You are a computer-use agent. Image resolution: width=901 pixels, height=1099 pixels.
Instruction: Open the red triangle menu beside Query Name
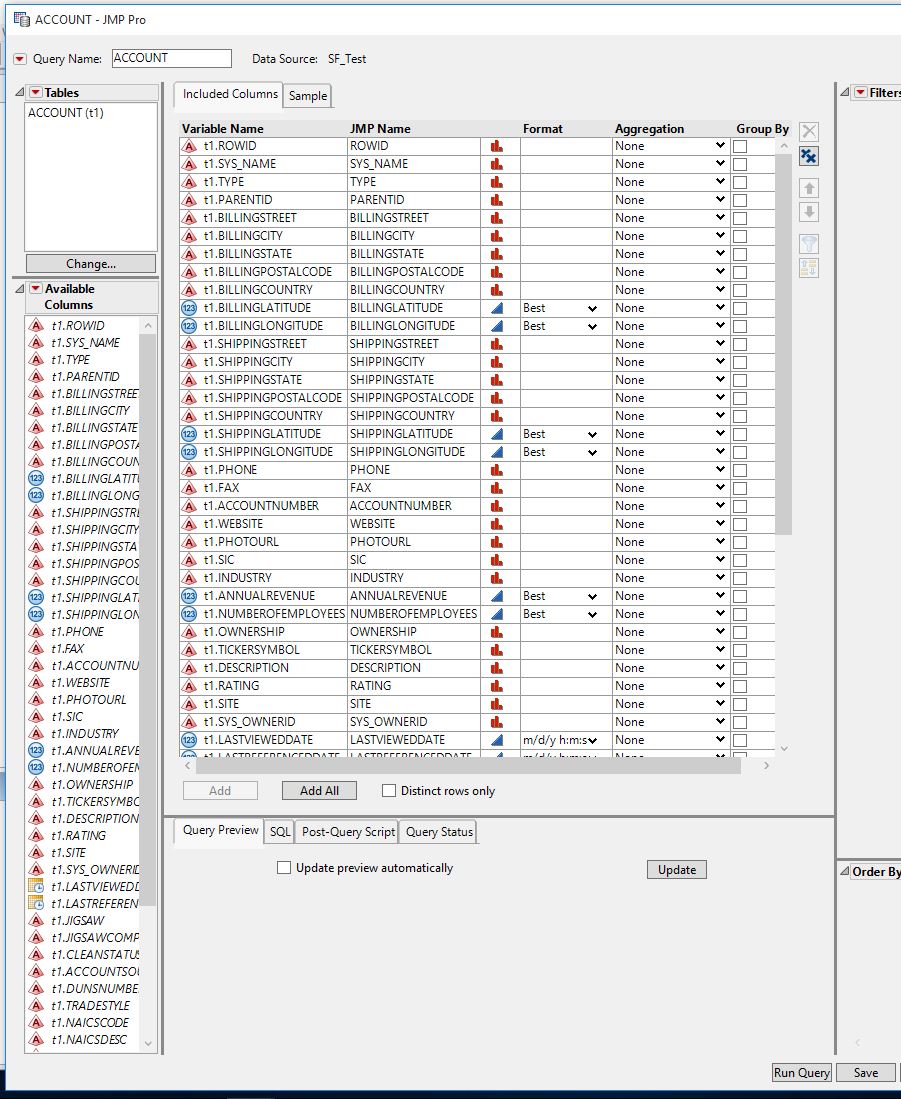point(19,59)
